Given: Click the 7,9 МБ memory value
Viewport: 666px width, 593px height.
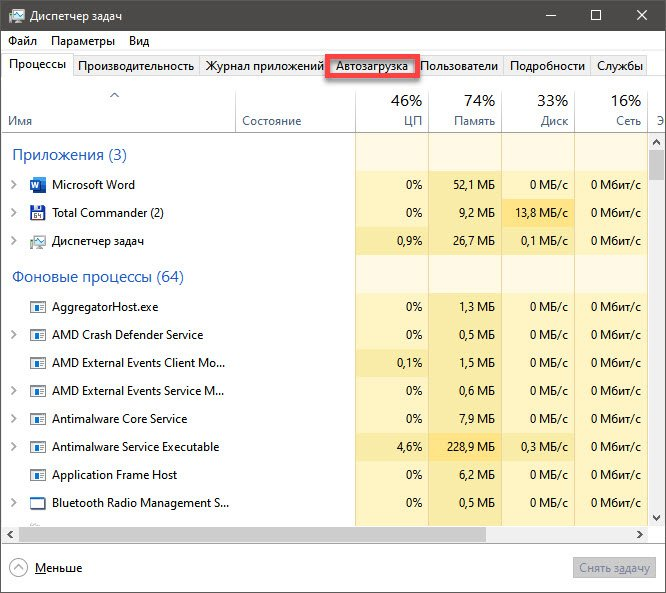Looking at the screenshot, I should tap(477, 419).
